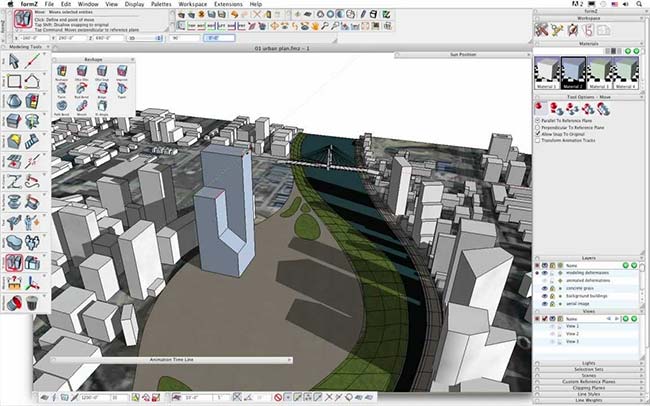650x406 pixels.
Task: Choose the house-shaped polygon draw tool
Action: coord(32,81)
